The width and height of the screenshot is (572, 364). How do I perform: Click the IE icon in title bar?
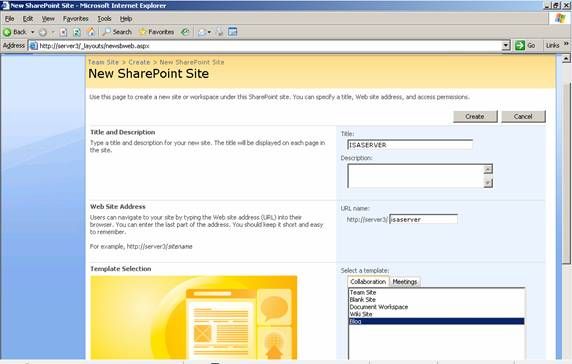4,5
